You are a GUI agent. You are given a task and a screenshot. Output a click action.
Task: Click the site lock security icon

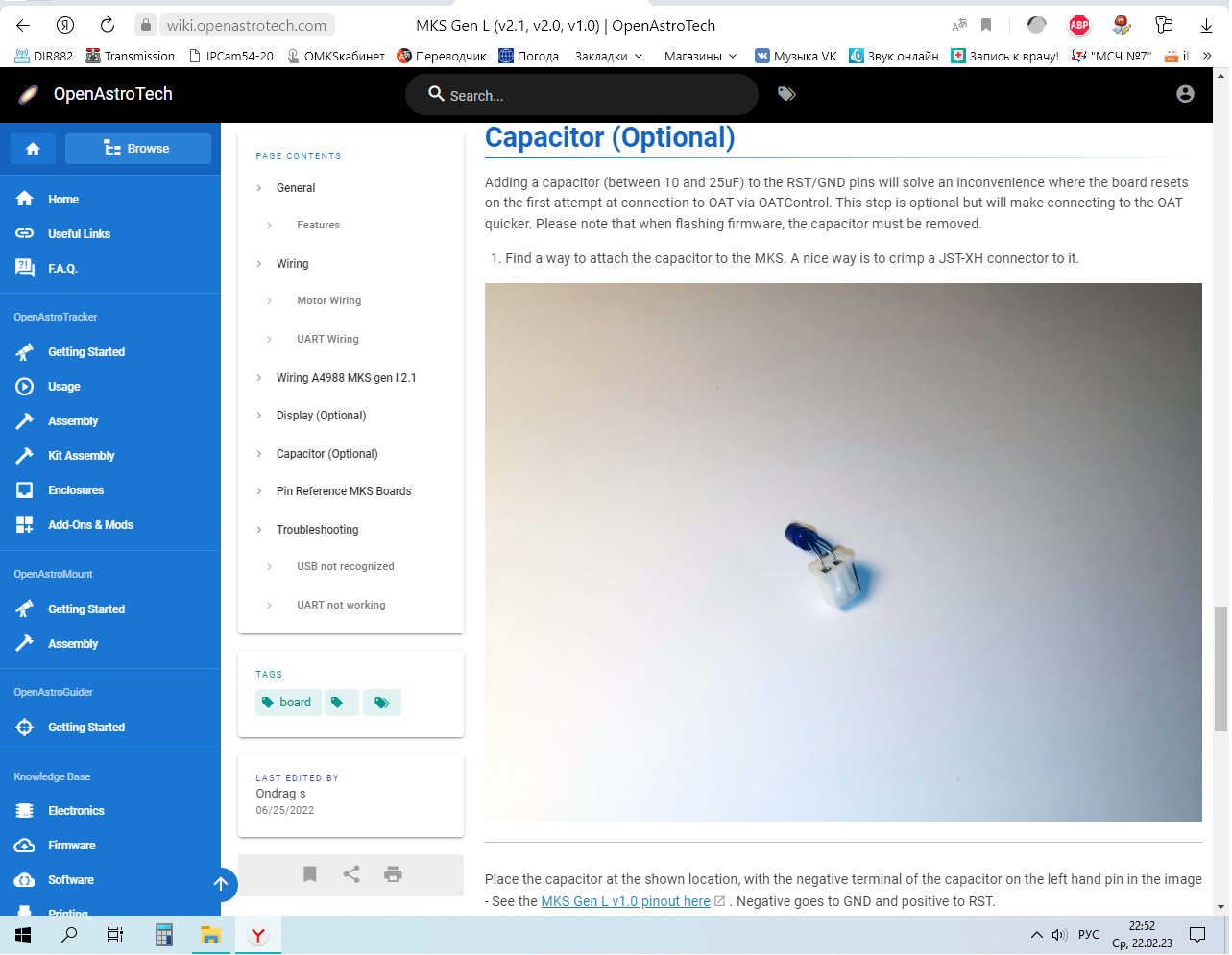point(146,25)
